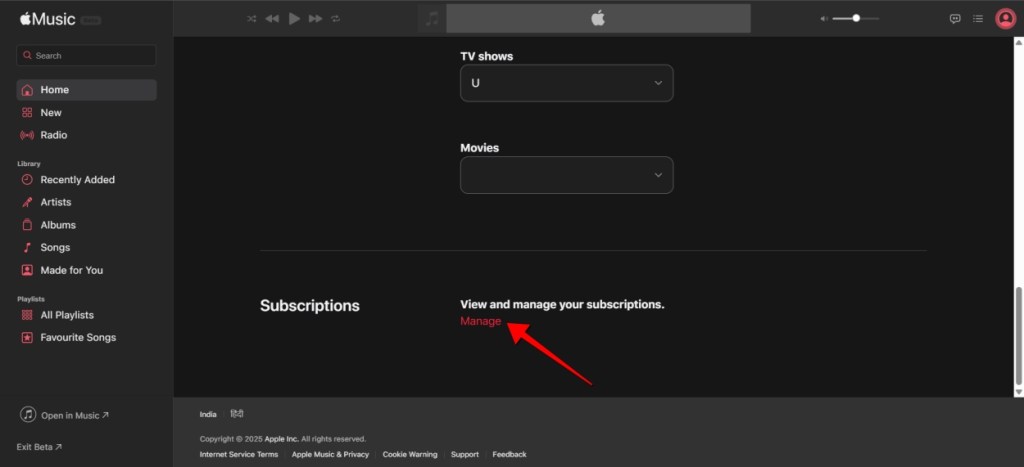Click the Artists microphone icon

point(27,202)
